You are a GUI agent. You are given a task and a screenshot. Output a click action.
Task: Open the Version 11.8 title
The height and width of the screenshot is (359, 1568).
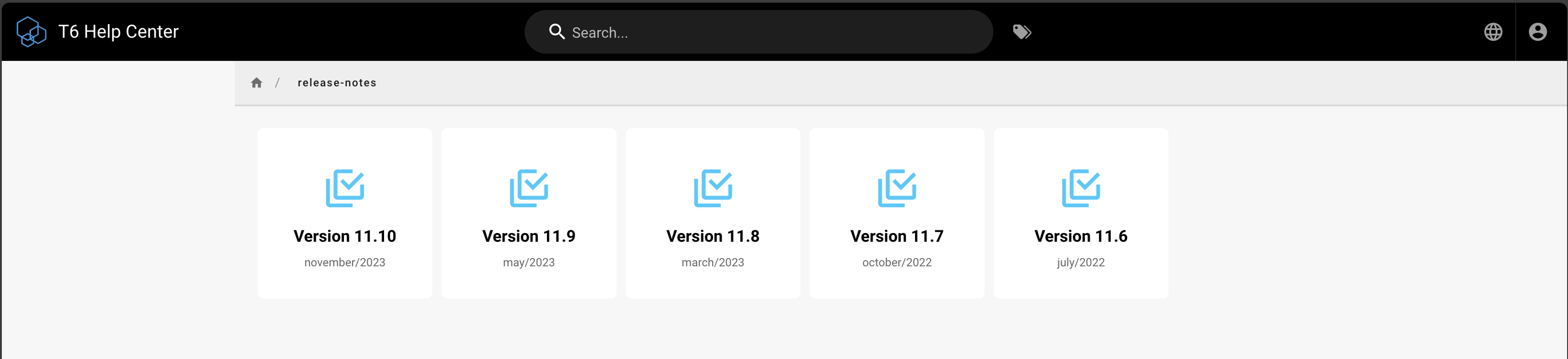tap(713, 236)
